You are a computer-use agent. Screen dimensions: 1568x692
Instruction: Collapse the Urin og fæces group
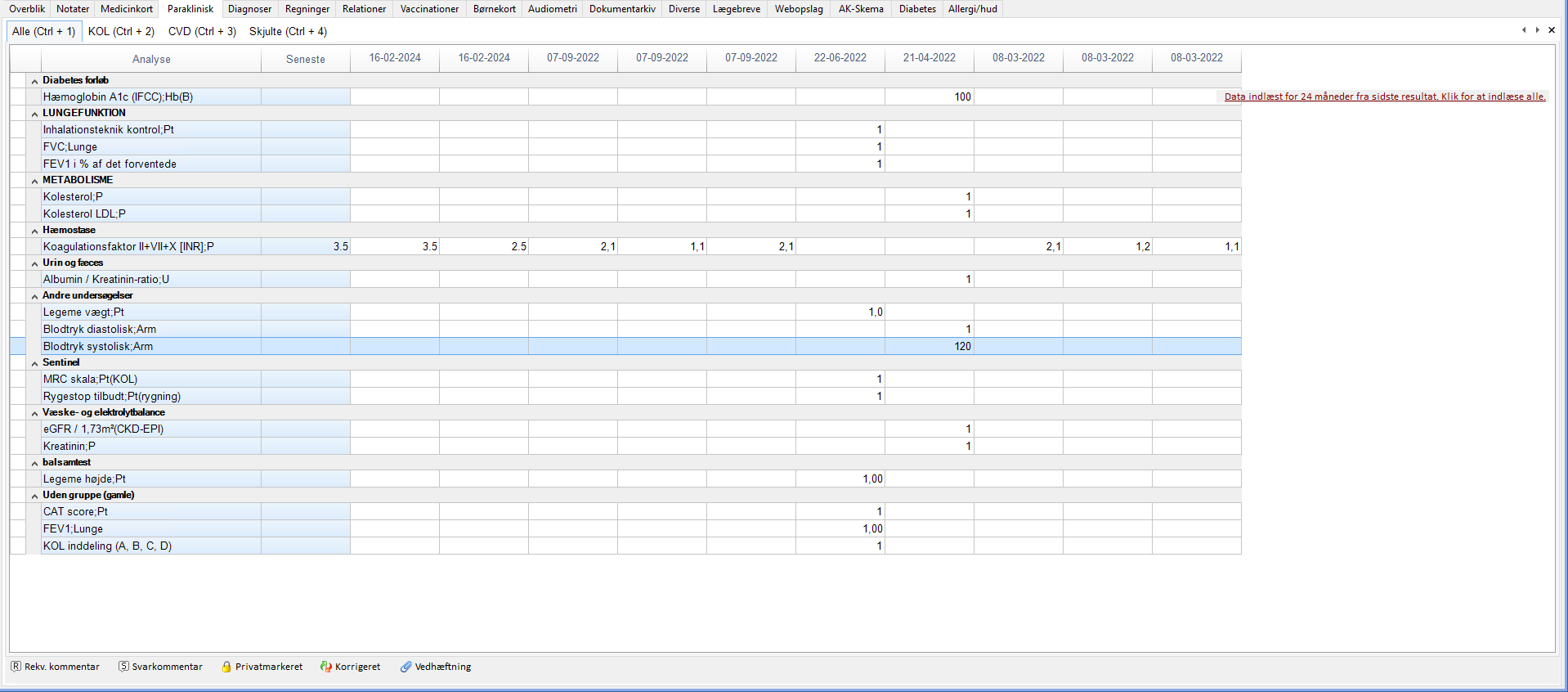tap(34, 263)
